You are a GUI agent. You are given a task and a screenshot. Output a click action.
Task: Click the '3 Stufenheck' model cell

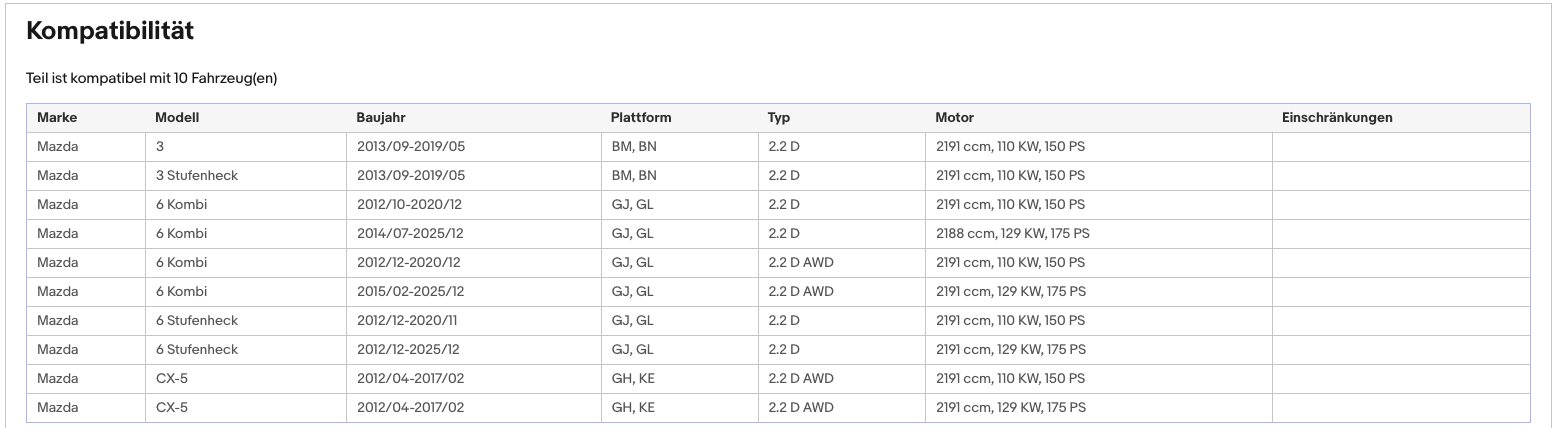(x=246, y=176)
